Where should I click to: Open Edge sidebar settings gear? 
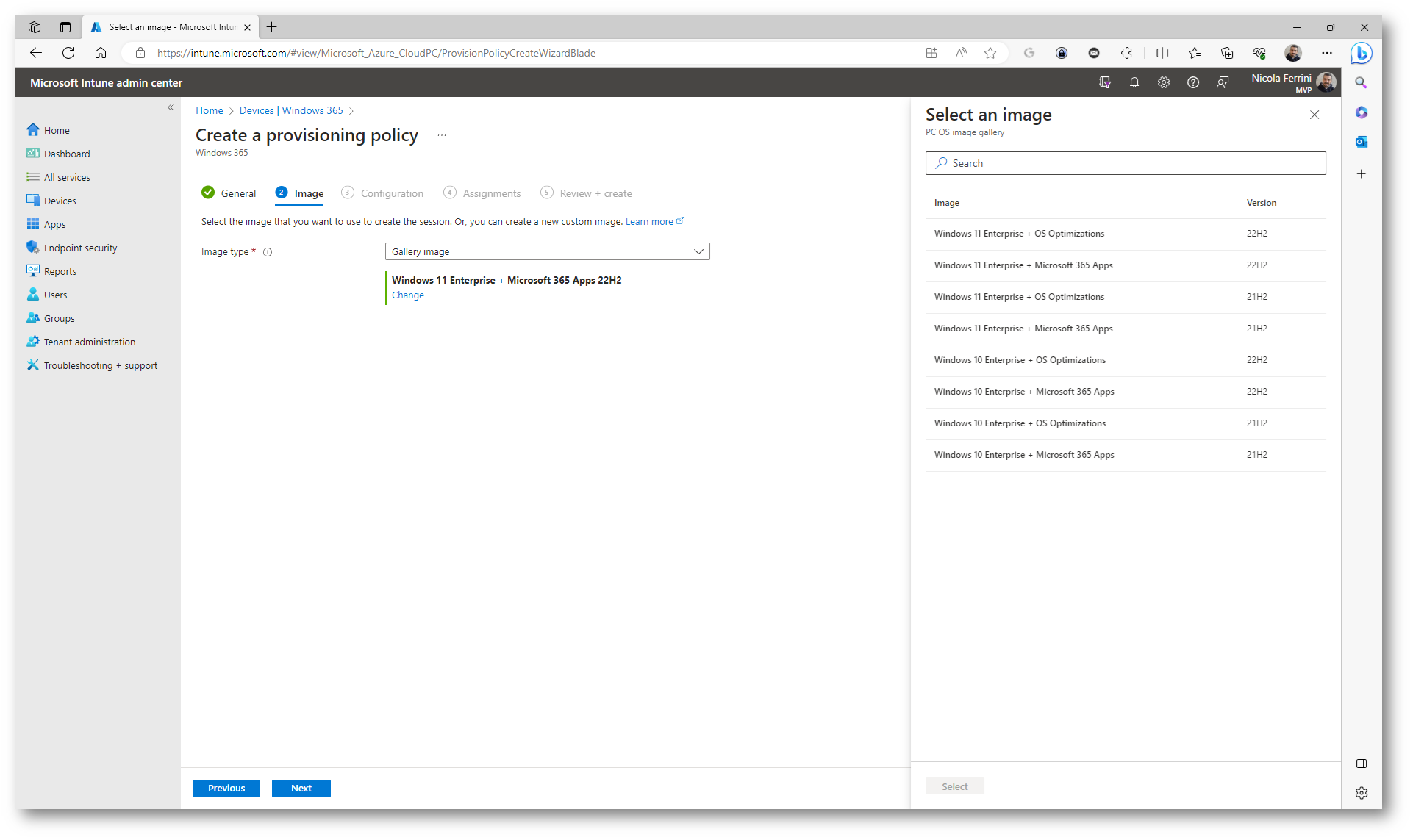[x=1362, y=793]
